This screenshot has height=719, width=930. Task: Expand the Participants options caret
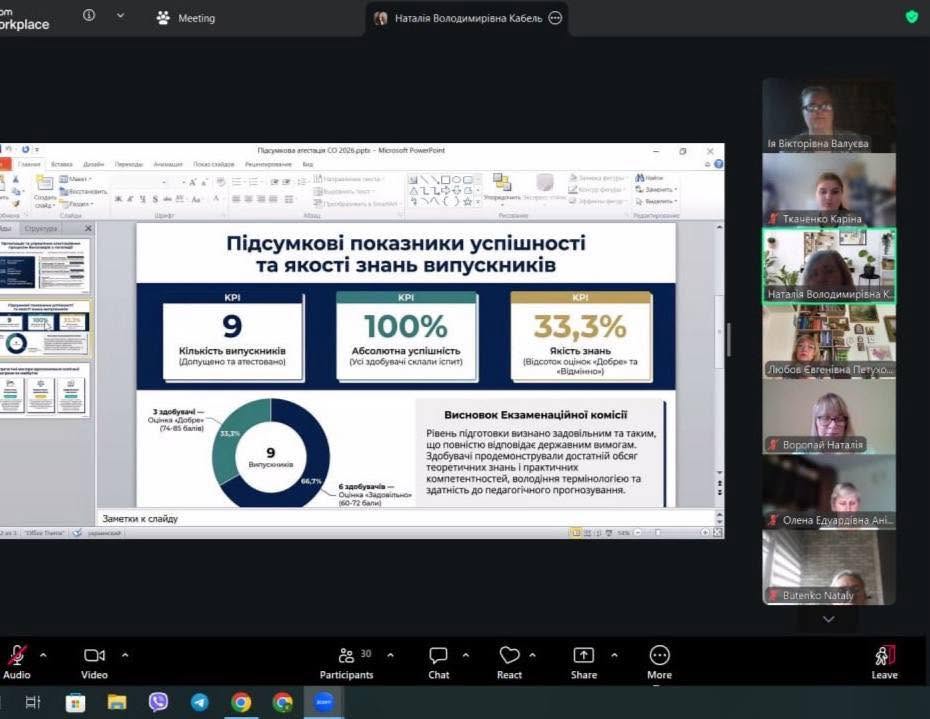(390, 656)
